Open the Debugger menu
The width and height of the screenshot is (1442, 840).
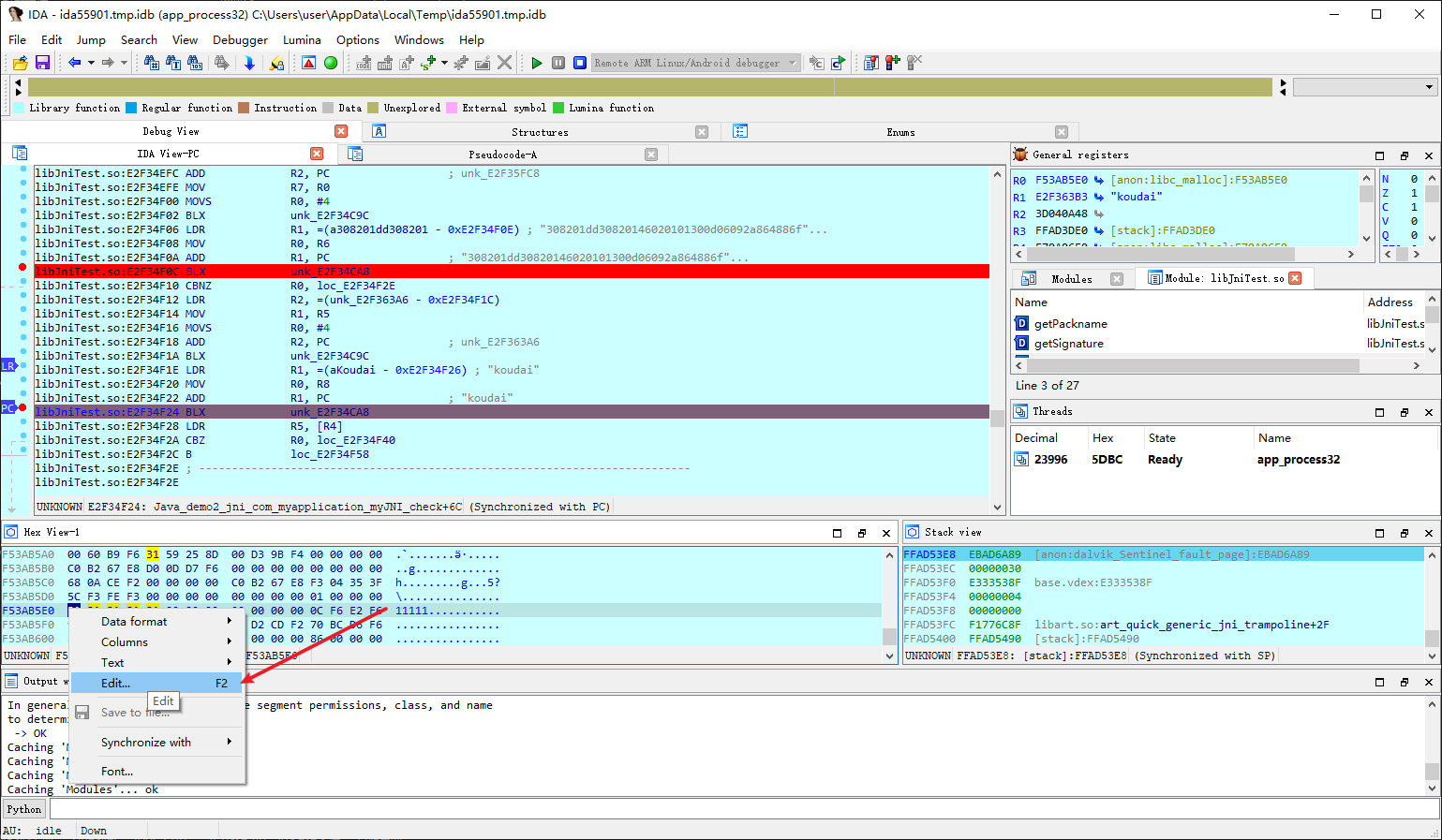(x=240, y=39)
